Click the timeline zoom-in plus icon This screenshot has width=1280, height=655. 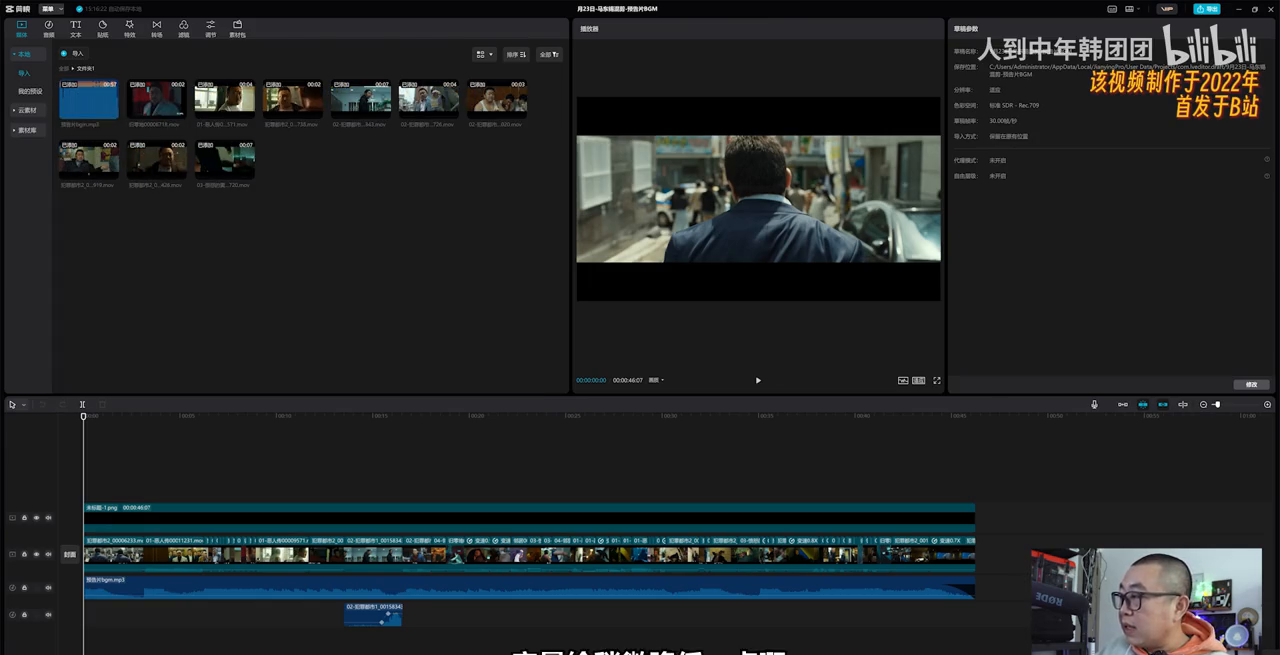[1268, 405]
